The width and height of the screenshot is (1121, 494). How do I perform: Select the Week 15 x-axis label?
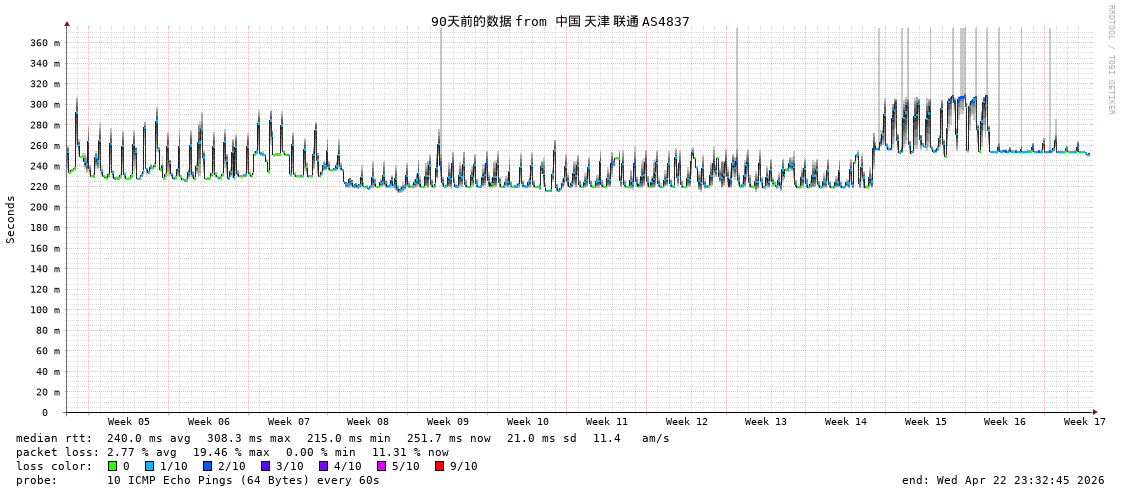pyautogui.click(x=925, y=422)
